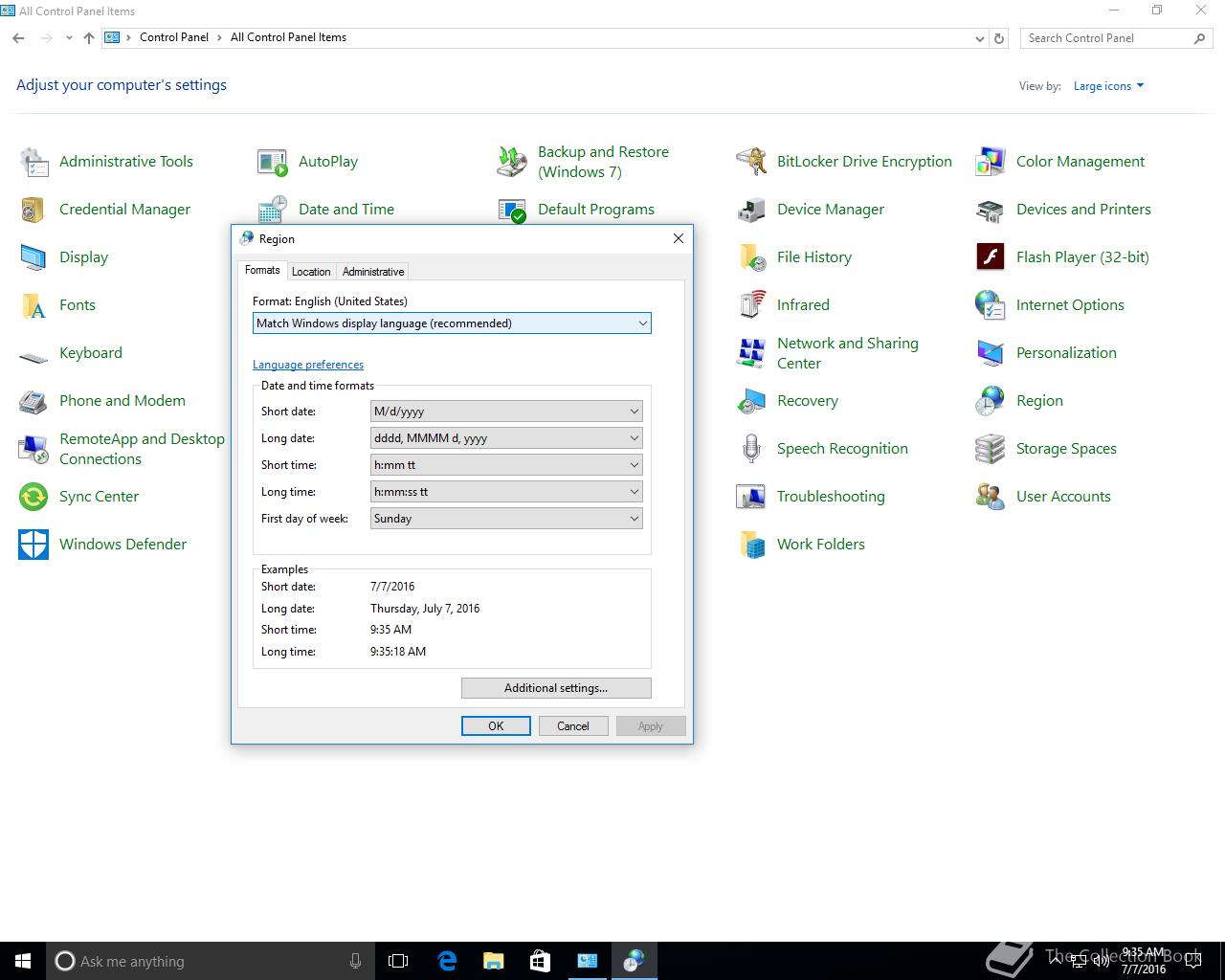Screen dimensions: 1225x980
Task: Click the Cortana microphone icon
Action: tap(355, 961)
